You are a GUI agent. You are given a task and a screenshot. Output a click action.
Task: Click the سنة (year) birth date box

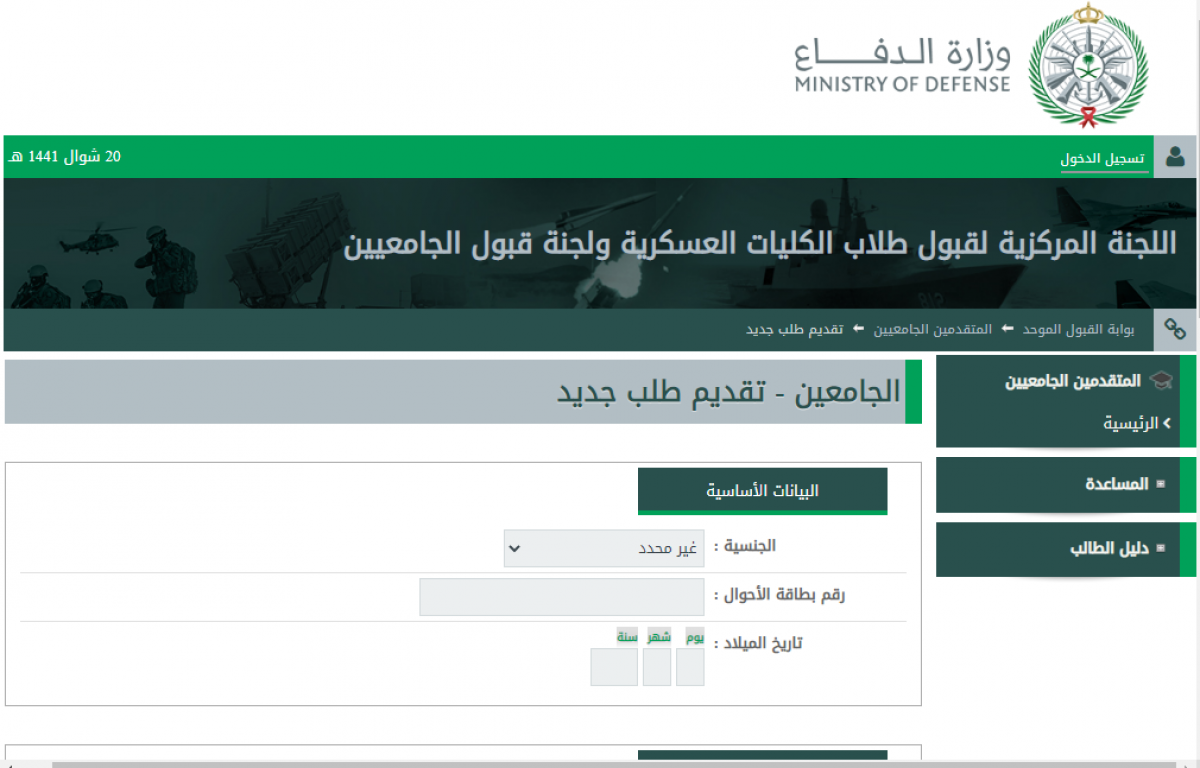pos(614,667)
